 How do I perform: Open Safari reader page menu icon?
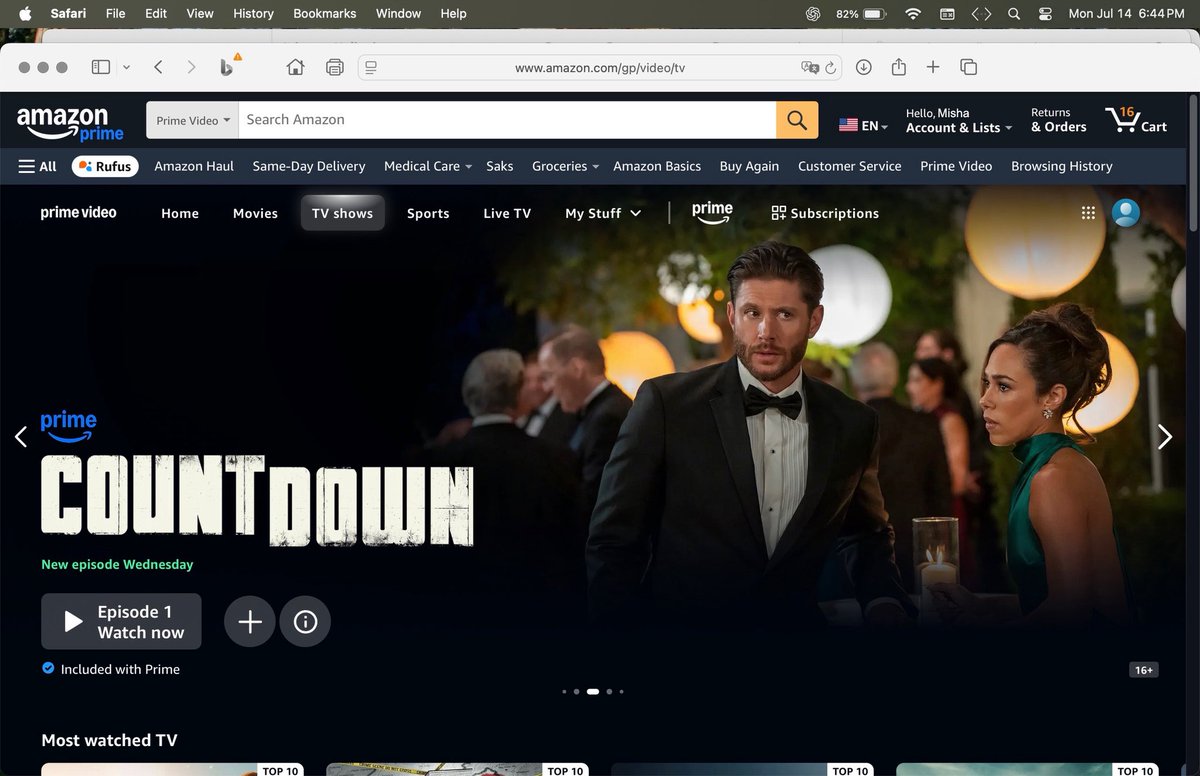coord(371,67)
